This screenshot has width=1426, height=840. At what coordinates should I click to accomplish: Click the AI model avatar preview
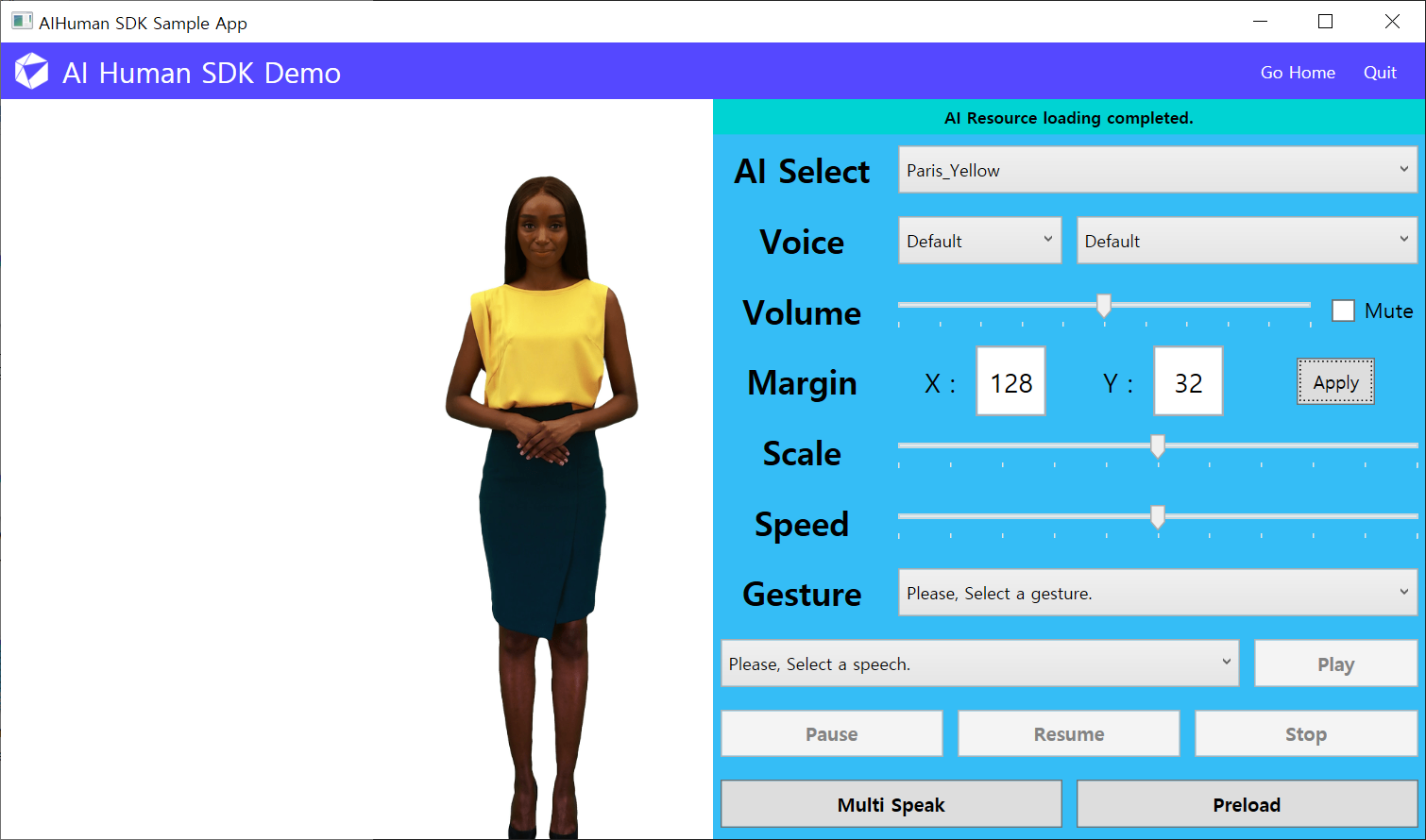tap(541, 508)
